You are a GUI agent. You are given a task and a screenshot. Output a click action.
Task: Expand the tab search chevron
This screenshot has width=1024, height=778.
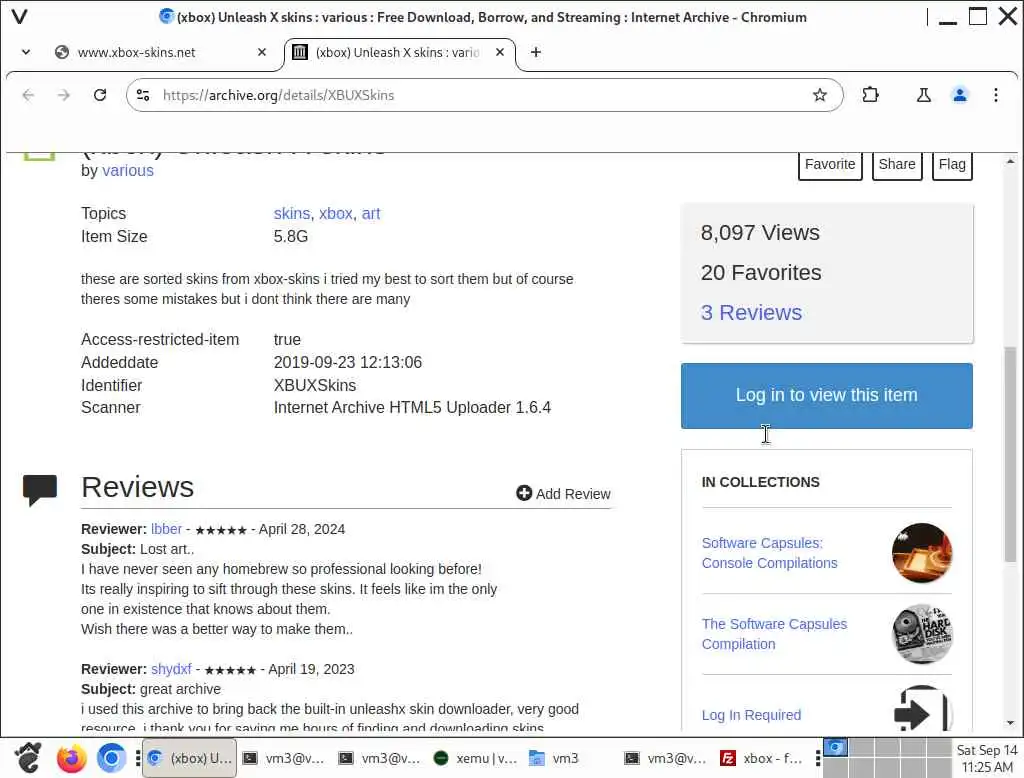(25, 52)
